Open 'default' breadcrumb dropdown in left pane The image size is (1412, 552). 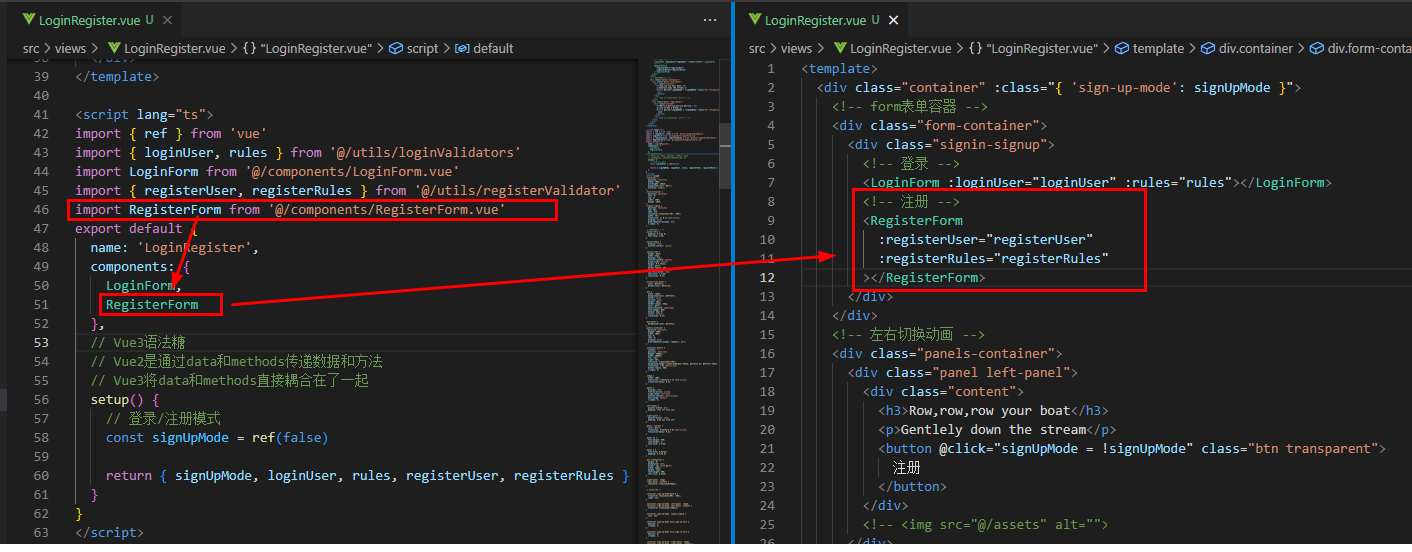(493, 48)
